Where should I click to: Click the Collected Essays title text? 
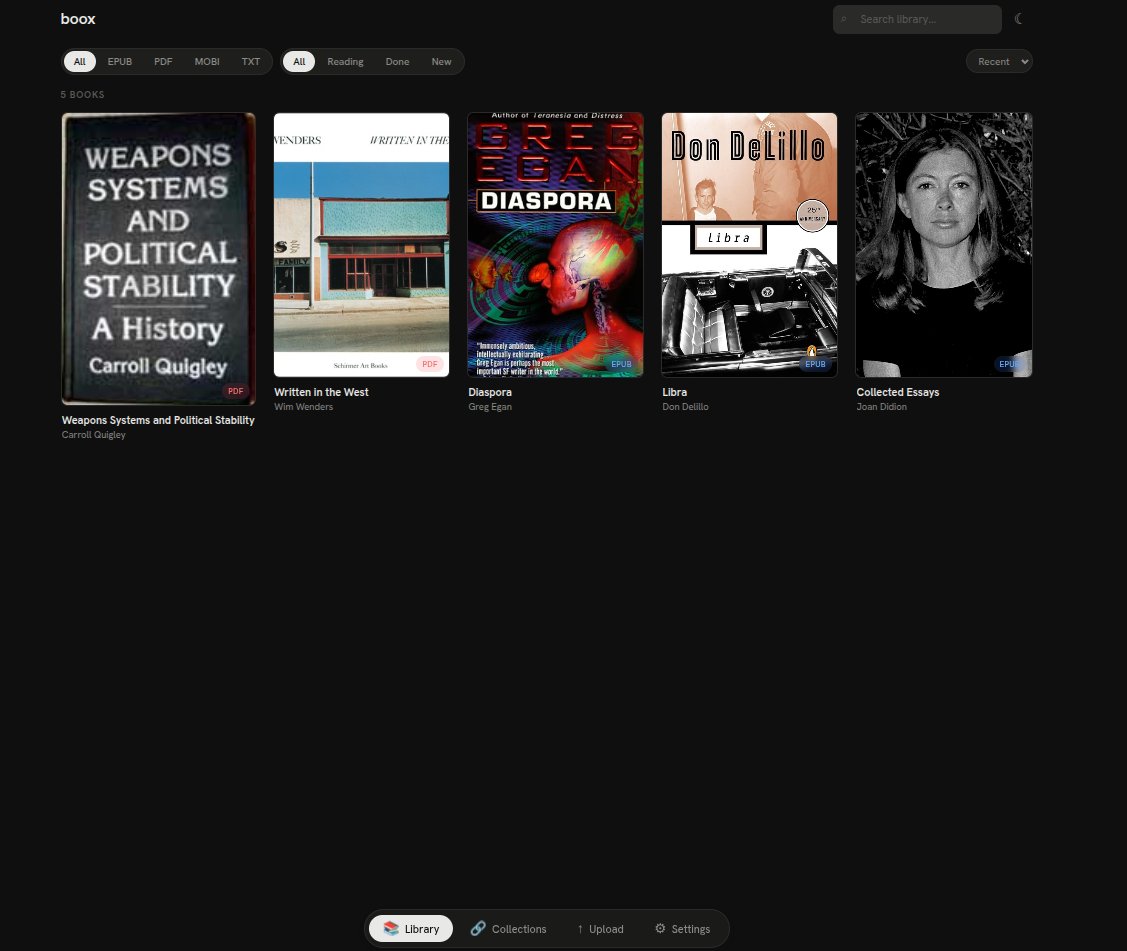(898, 392)
